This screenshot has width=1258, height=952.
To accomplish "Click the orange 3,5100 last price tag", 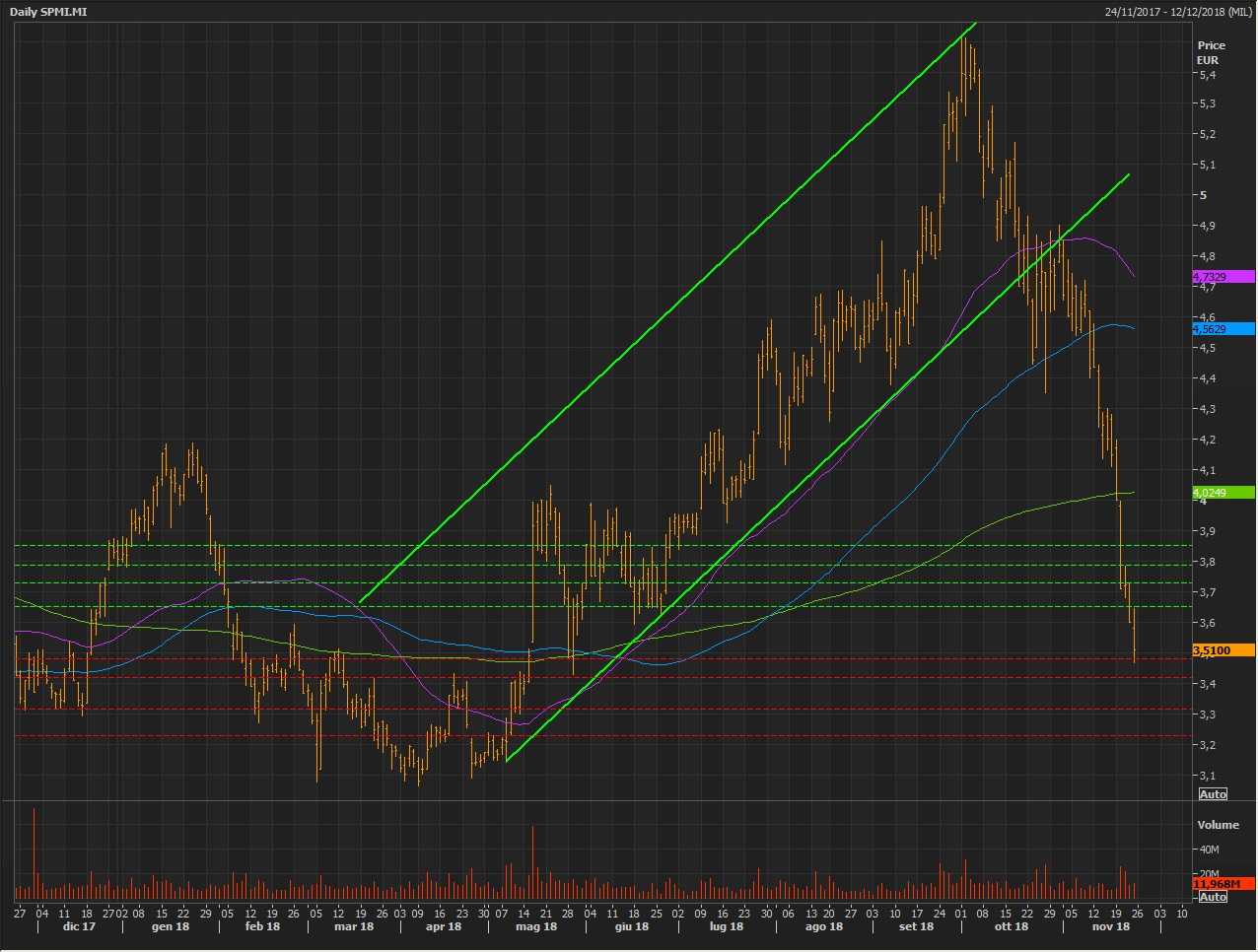I will pos(1223,650).
